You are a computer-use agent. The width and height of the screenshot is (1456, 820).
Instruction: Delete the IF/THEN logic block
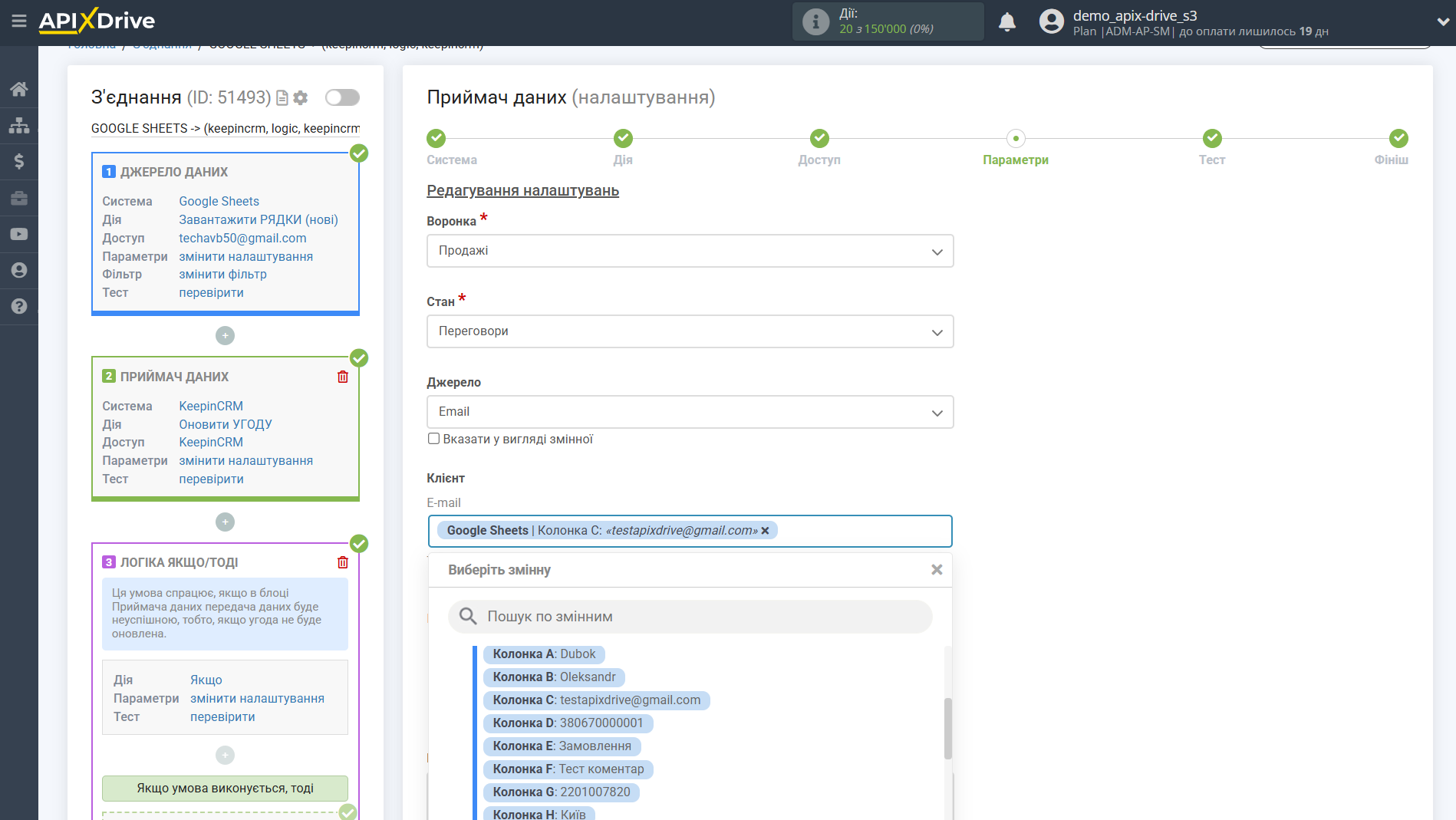point(343,562)
